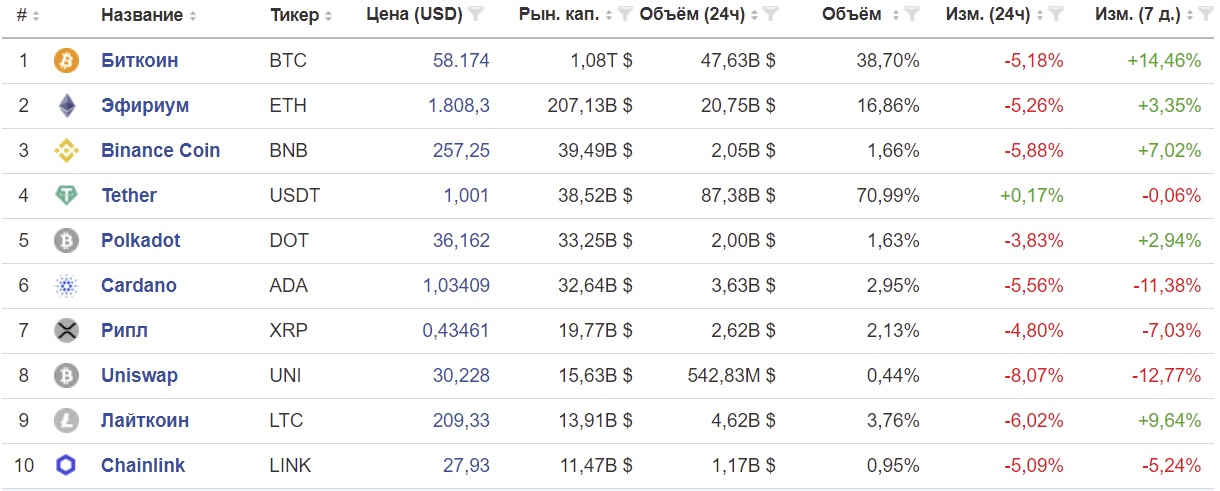1220x491 pixels.
Task: Click the Chainlink hexagon icon
Action: [x=66, y=466]
